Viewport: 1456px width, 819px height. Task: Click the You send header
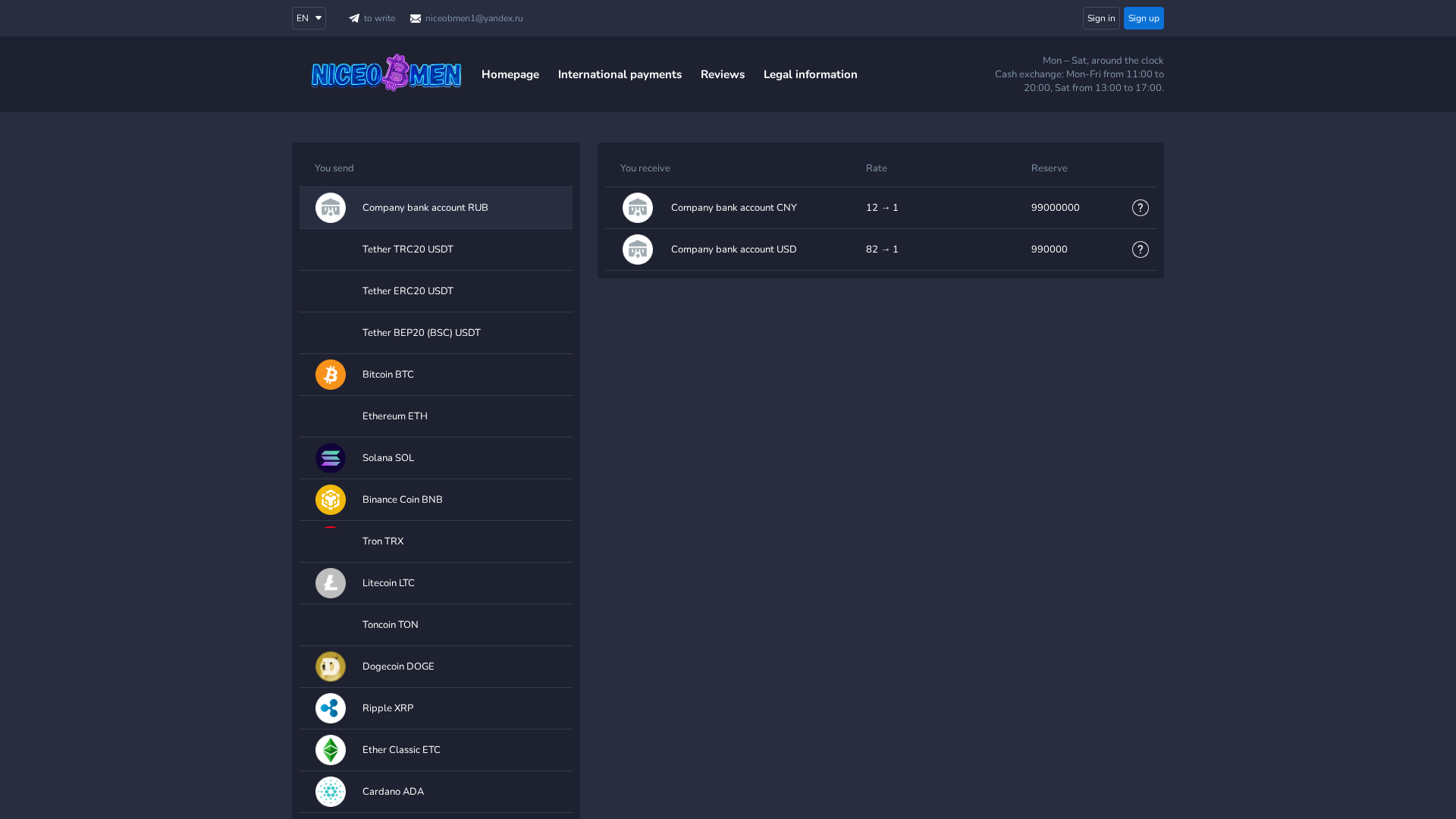pos(334,168)
